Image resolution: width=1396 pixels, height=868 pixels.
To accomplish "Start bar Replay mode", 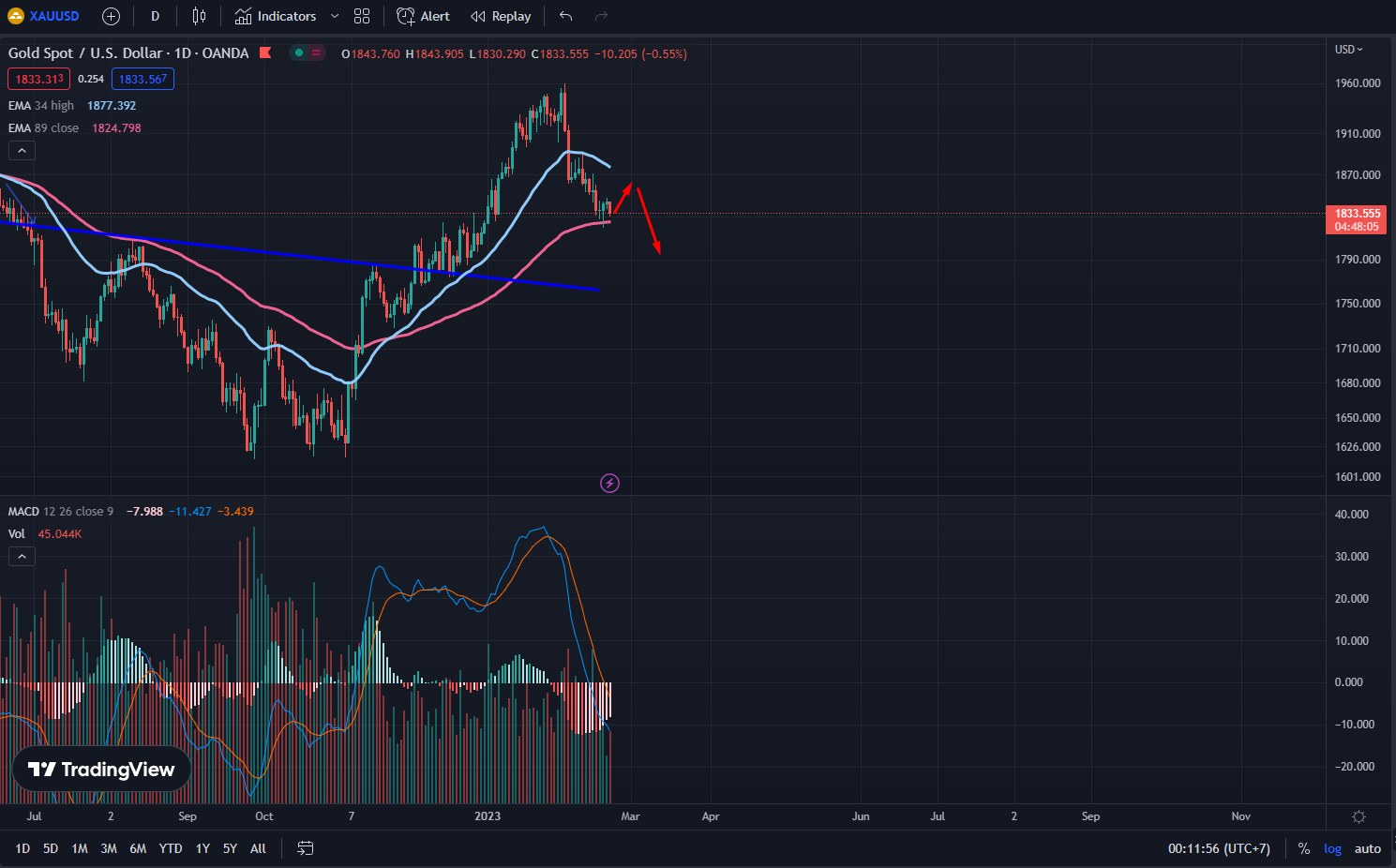I will pyautogui.click(x=501, y=16).
